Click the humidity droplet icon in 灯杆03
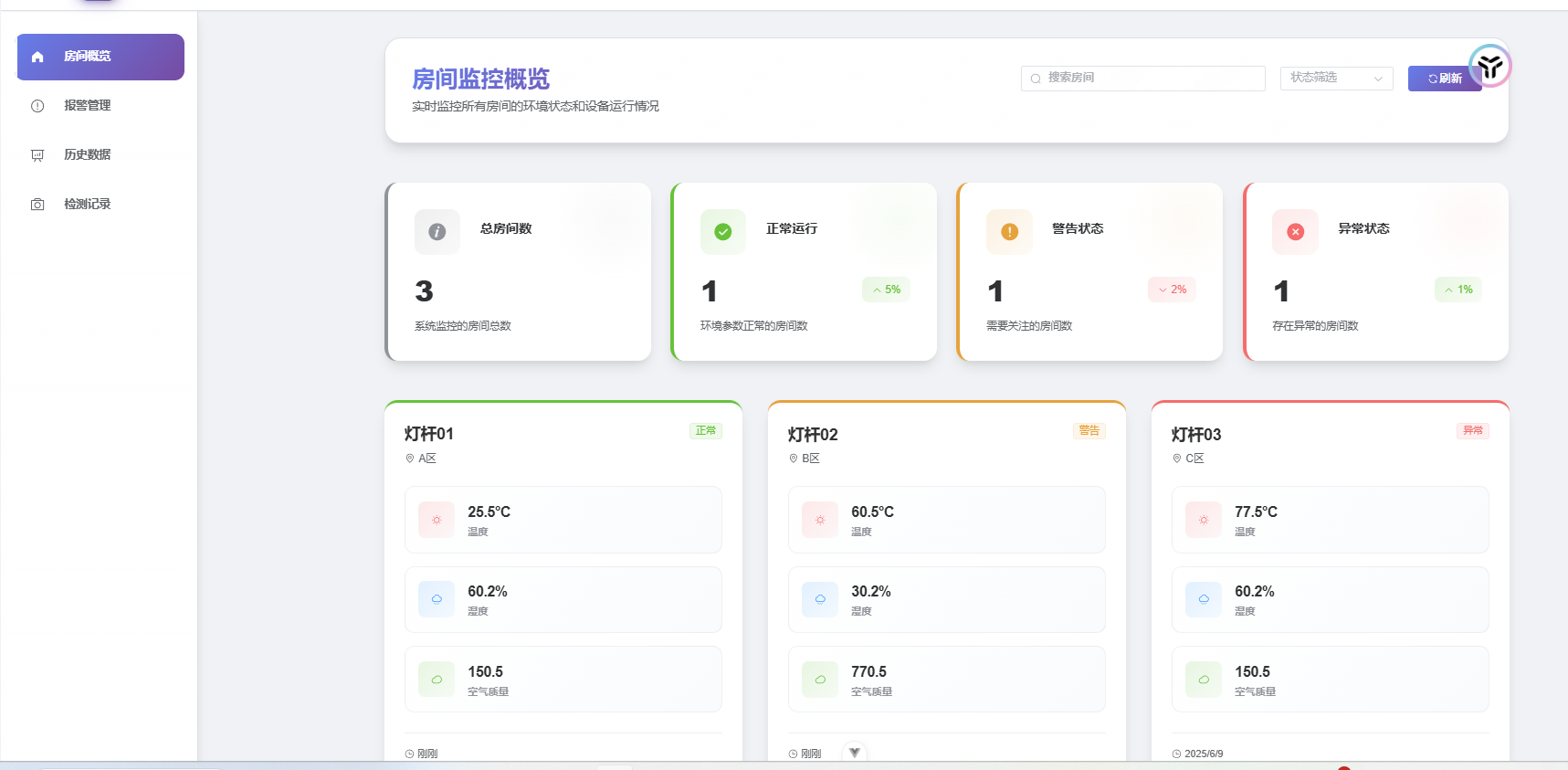 [1204, 599]
